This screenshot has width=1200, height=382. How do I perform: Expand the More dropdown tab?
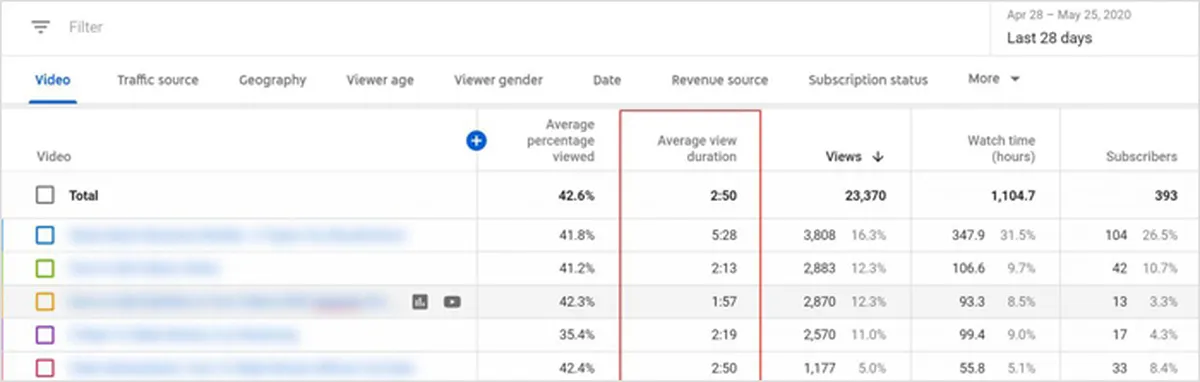[x=993, y=79]
